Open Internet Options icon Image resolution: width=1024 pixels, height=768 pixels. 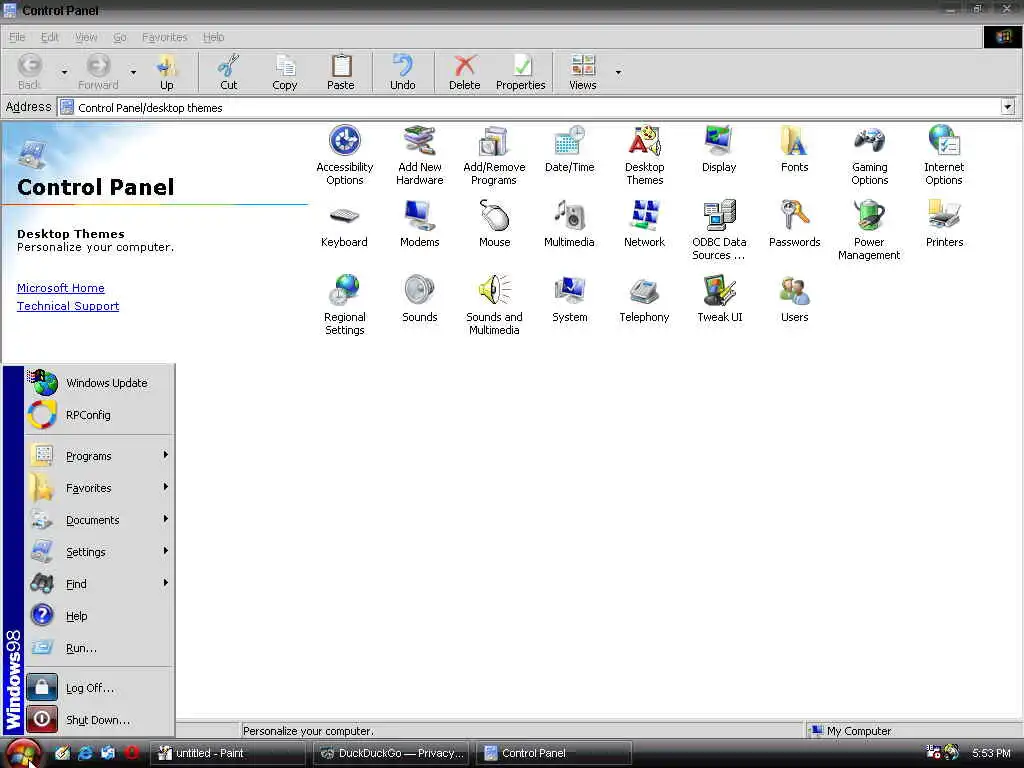point(944,155)
